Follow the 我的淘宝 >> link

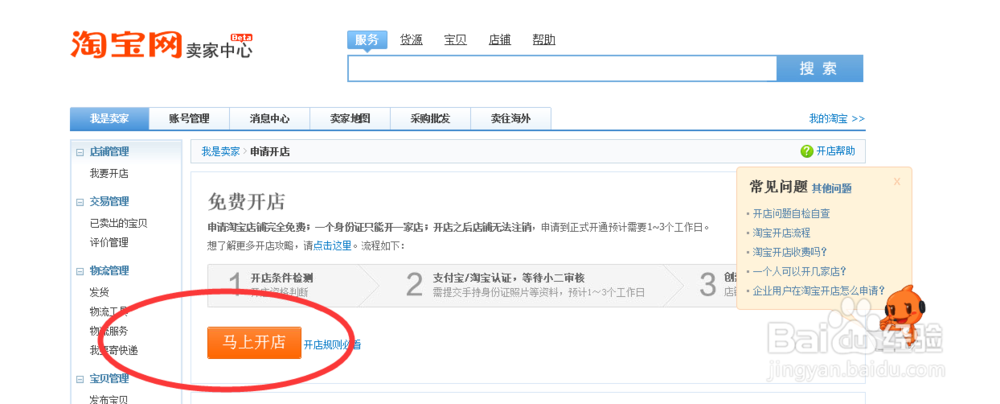coord(837,119)
